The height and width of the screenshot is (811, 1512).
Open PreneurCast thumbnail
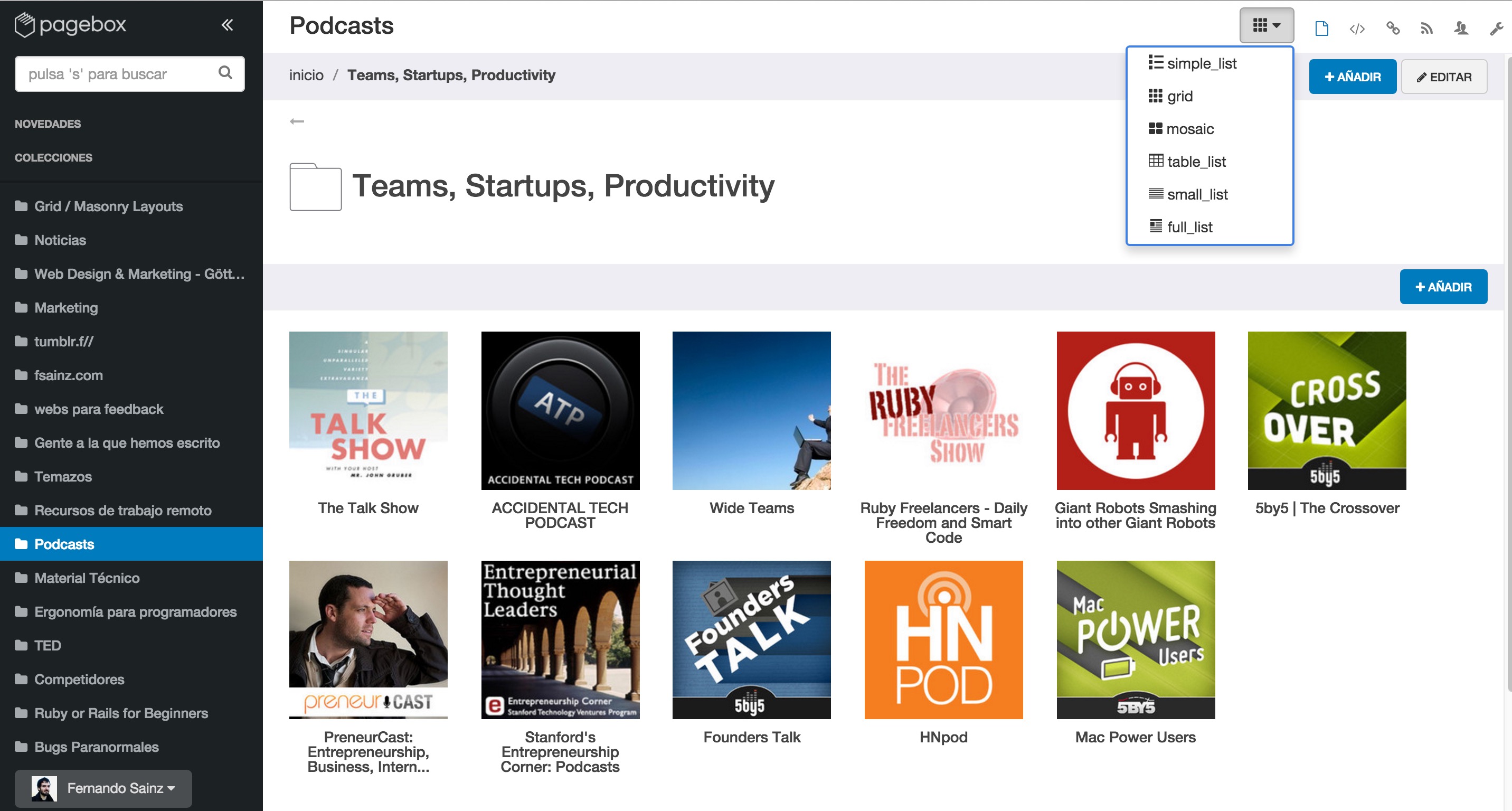pos(368,639)
